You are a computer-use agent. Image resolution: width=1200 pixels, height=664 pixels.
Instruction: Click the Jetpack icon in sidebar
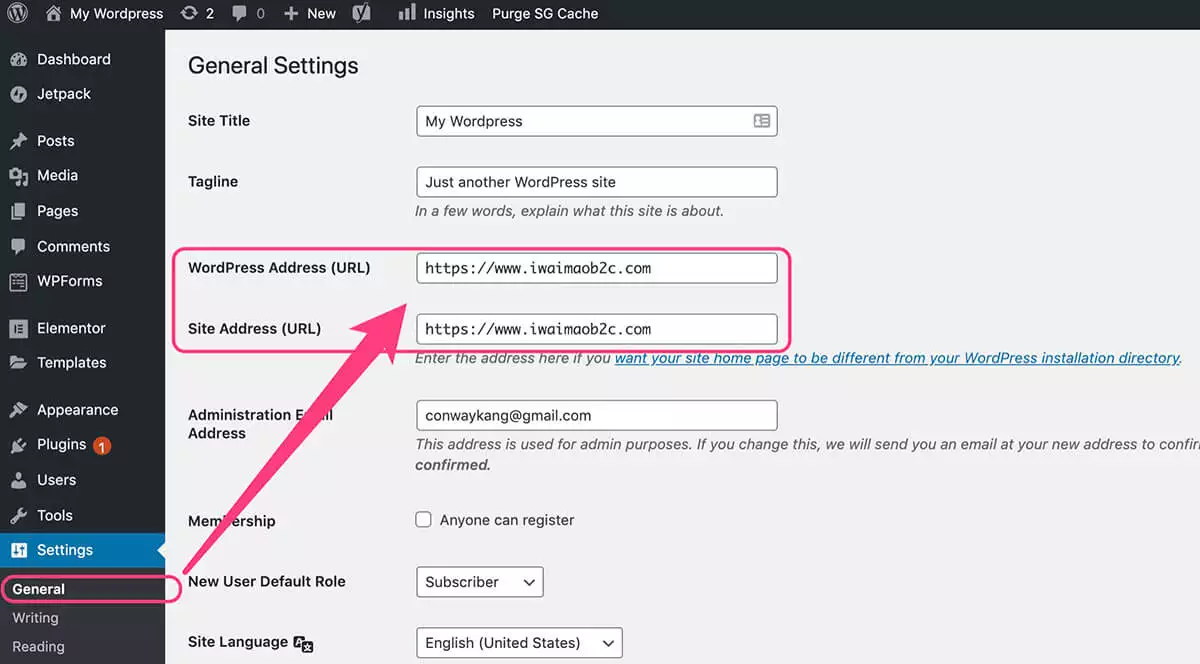click(18, 94)
